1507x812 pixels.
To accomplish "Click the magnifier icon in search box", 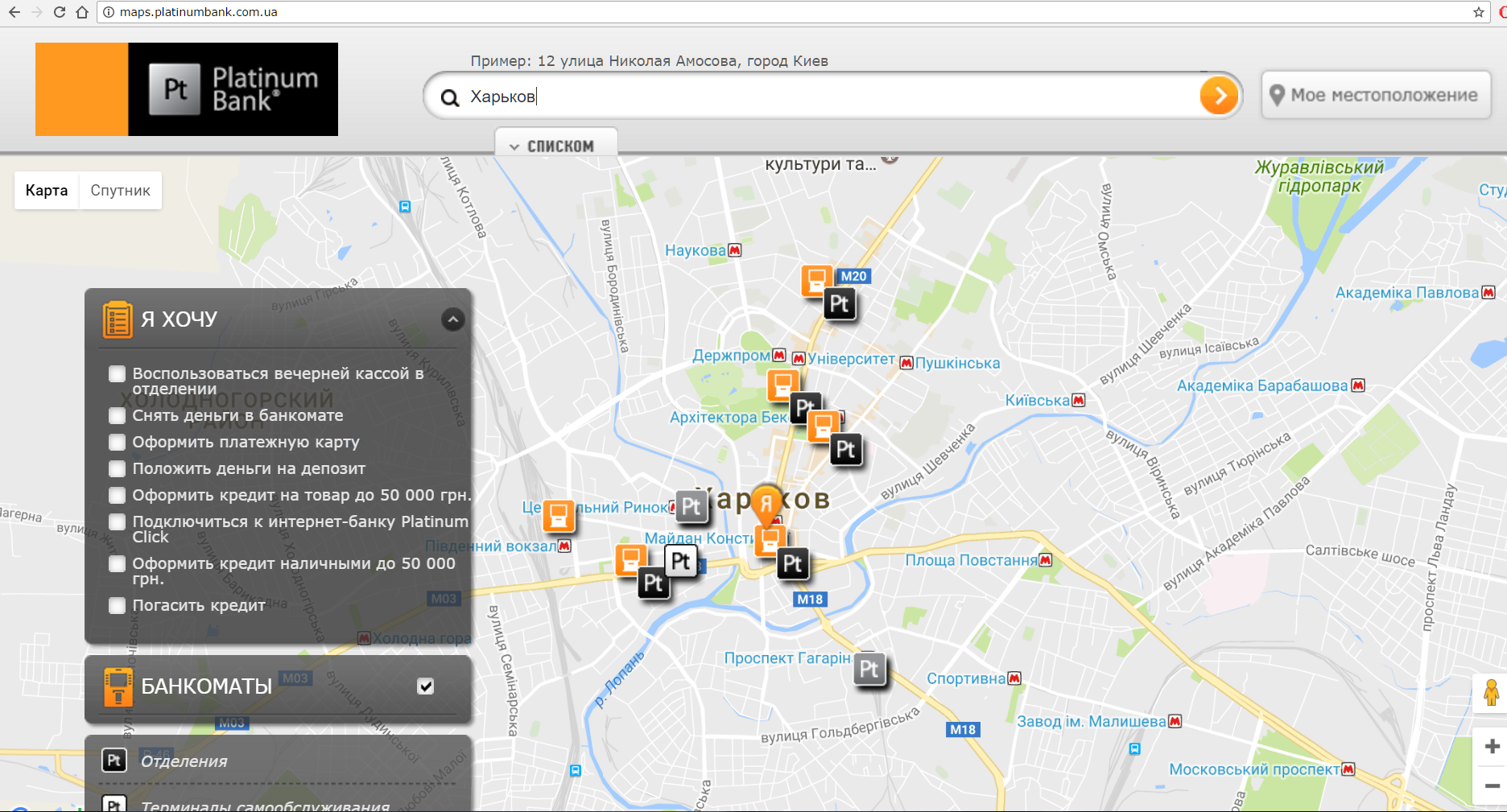I will pyautogui.click(x=450, y=98).
